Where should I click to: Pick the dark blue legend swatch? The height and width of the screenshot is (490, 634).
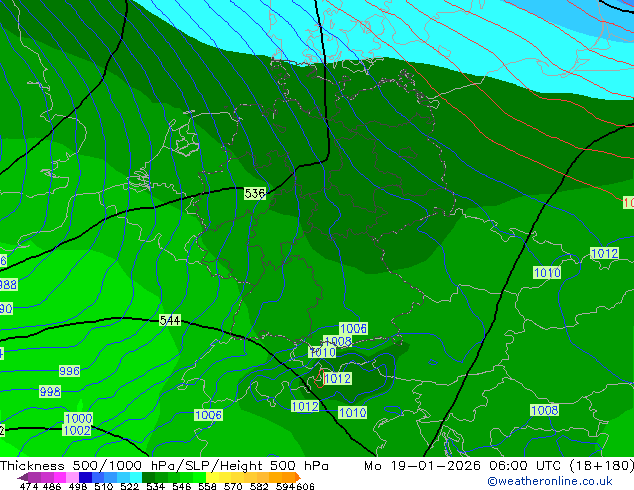point(85,477)
